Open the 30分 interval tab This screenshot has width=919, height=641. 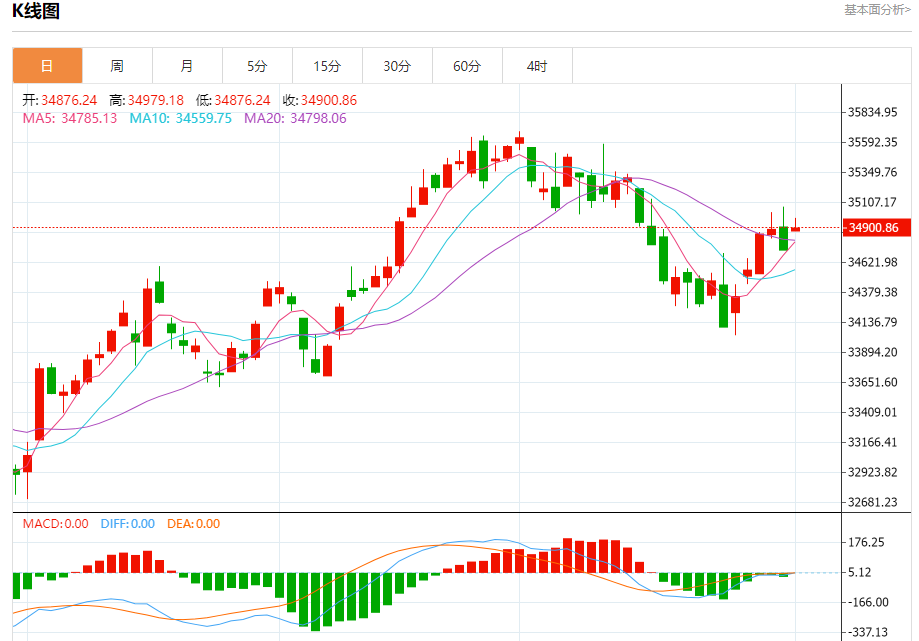[x=397, y=66]
